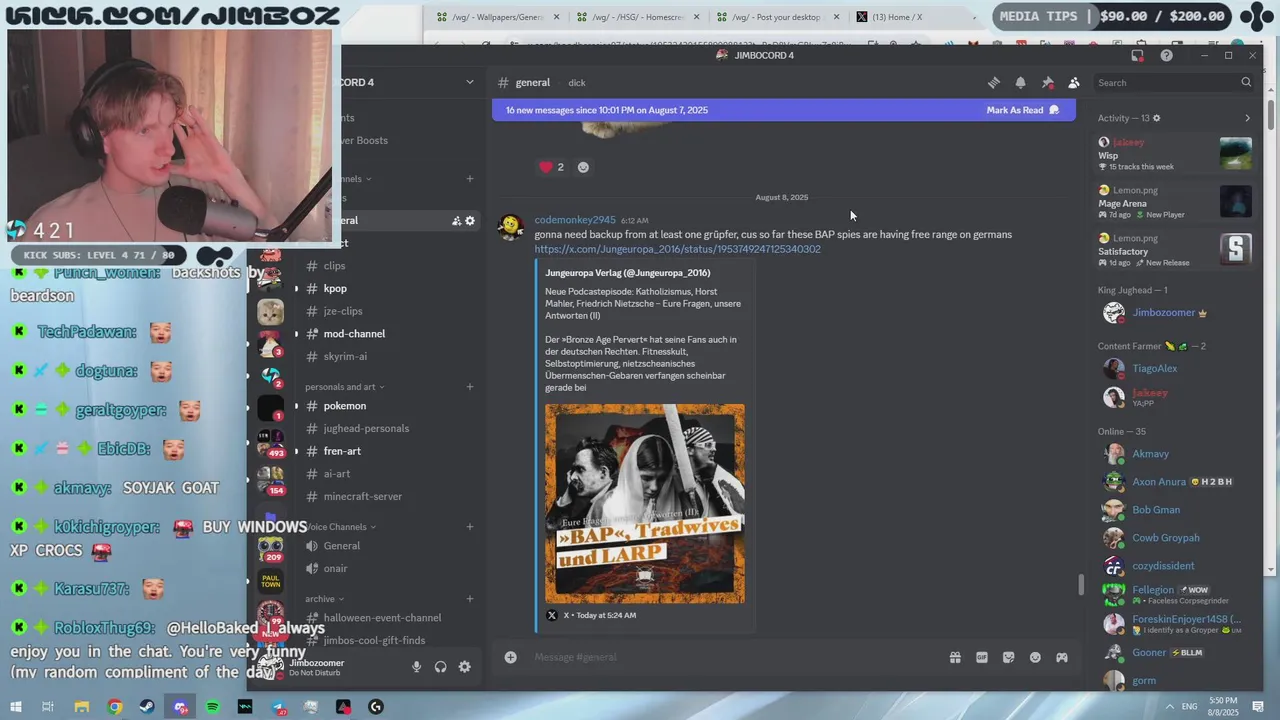This screenshot has width=1280, height=720.
Task: Collapse the archive category
Action: 325,599
